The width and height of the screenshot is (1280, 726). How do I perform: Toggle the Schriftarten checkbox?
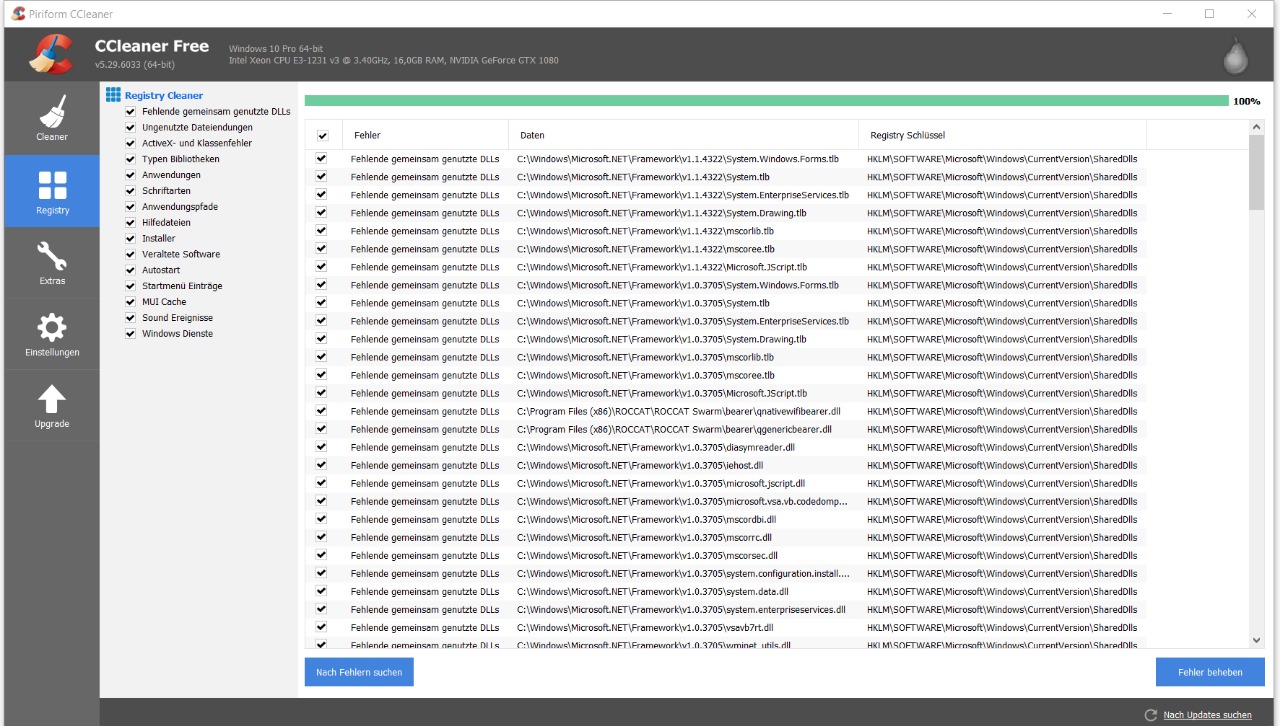pos(130,191)
